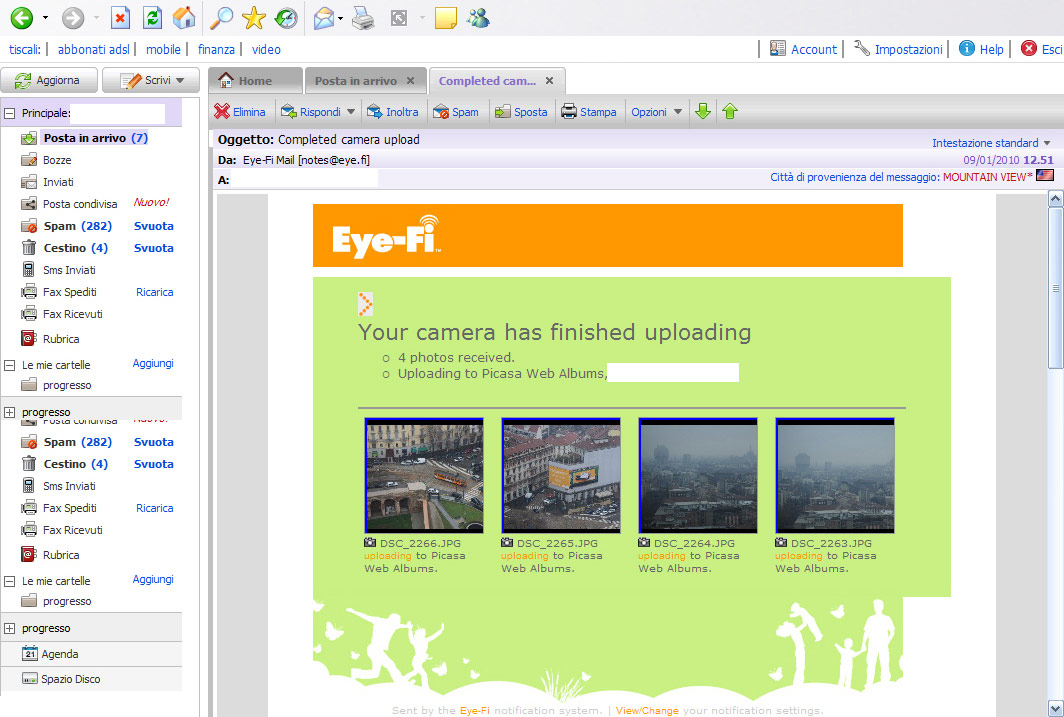Close the Completed cam... tab
Image resolution: width=1064 pixels, height=717 pixels.
tap(550, 81)
